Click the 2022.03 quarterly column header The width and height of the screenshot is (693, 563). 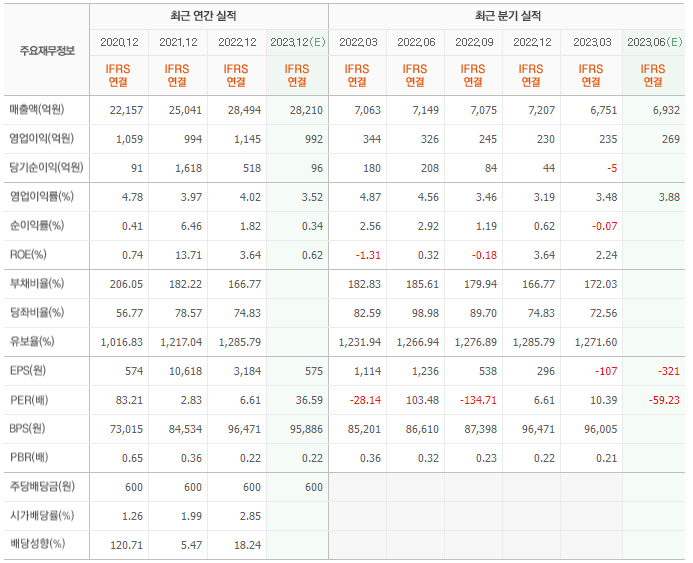tap(358, 42)
